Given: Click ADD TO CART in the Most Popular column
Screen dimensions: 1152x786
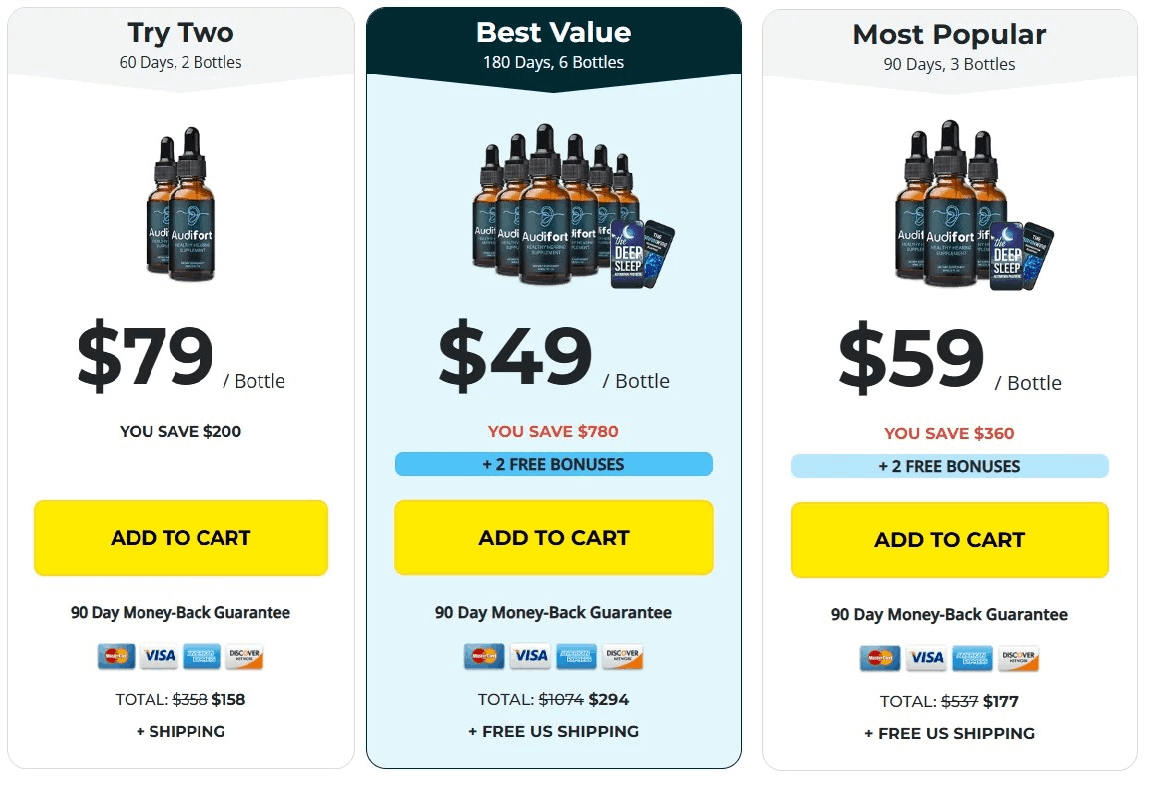Looking at the screenshot, I should coord(948,540).
